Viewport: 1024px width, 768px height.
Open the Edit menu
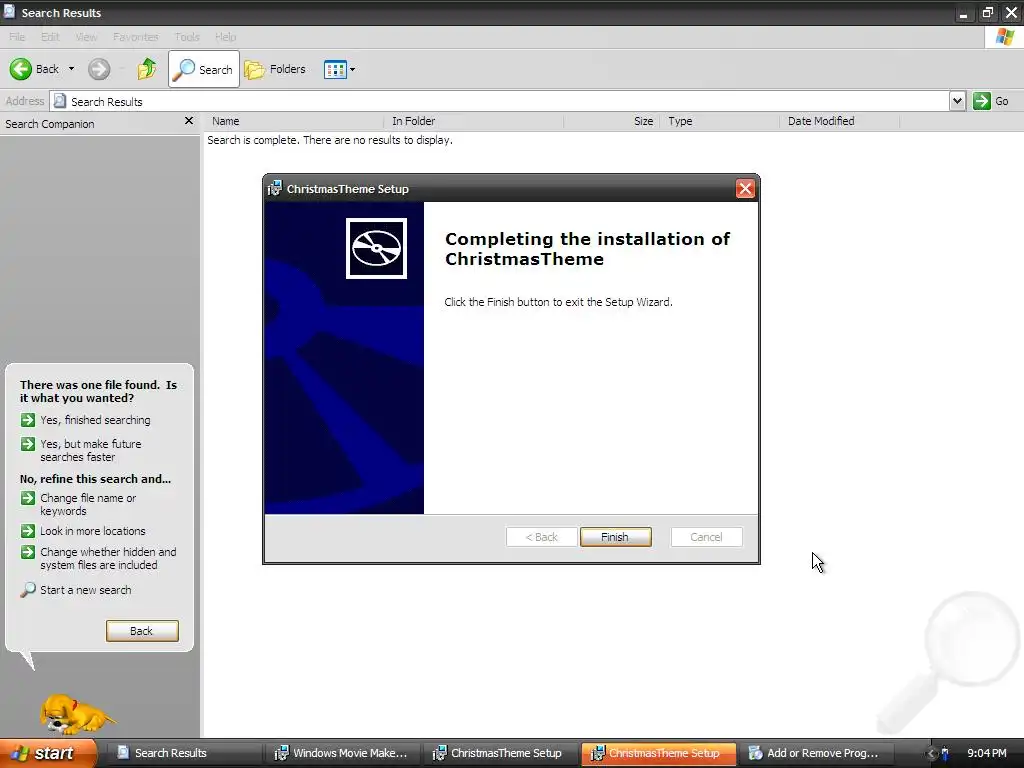pos(50,37)
